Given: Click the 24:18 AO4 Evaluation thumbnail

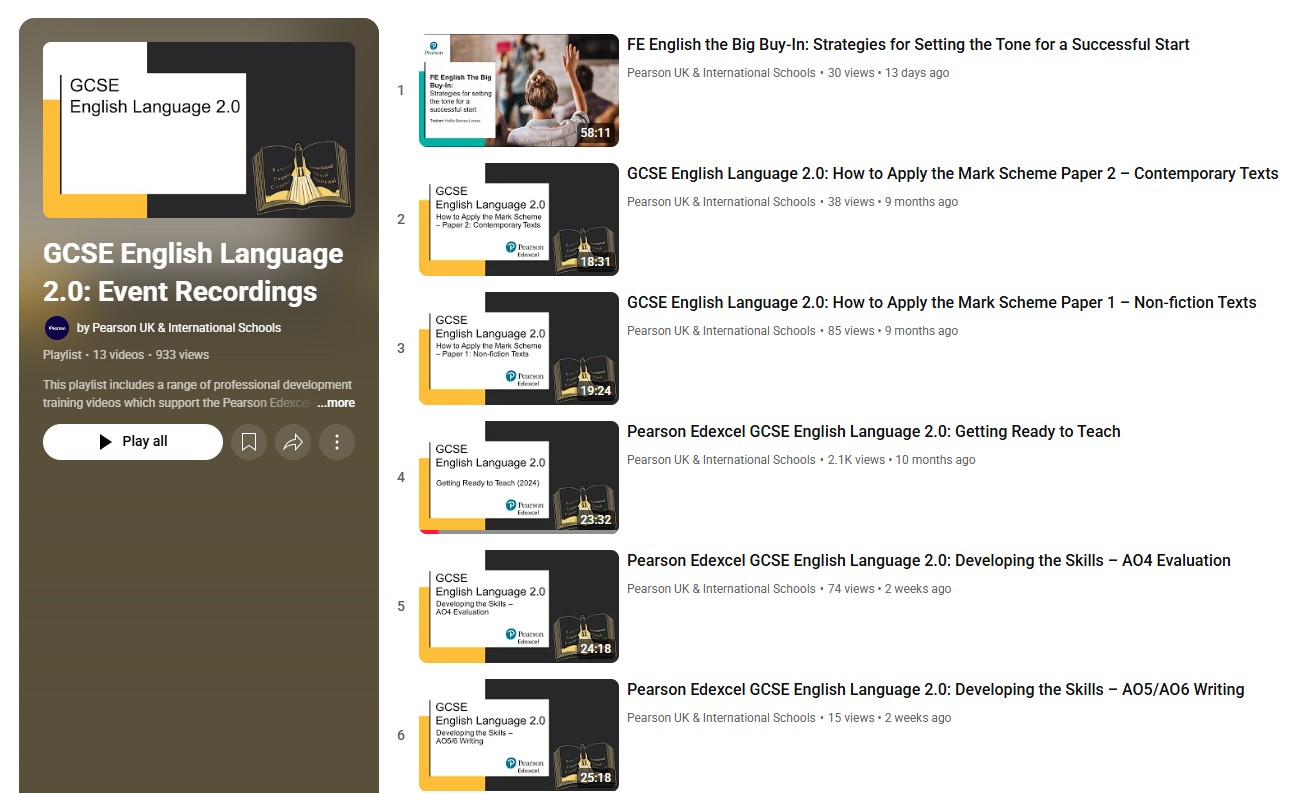Looking at the screenshot, I should pos(518,606).
